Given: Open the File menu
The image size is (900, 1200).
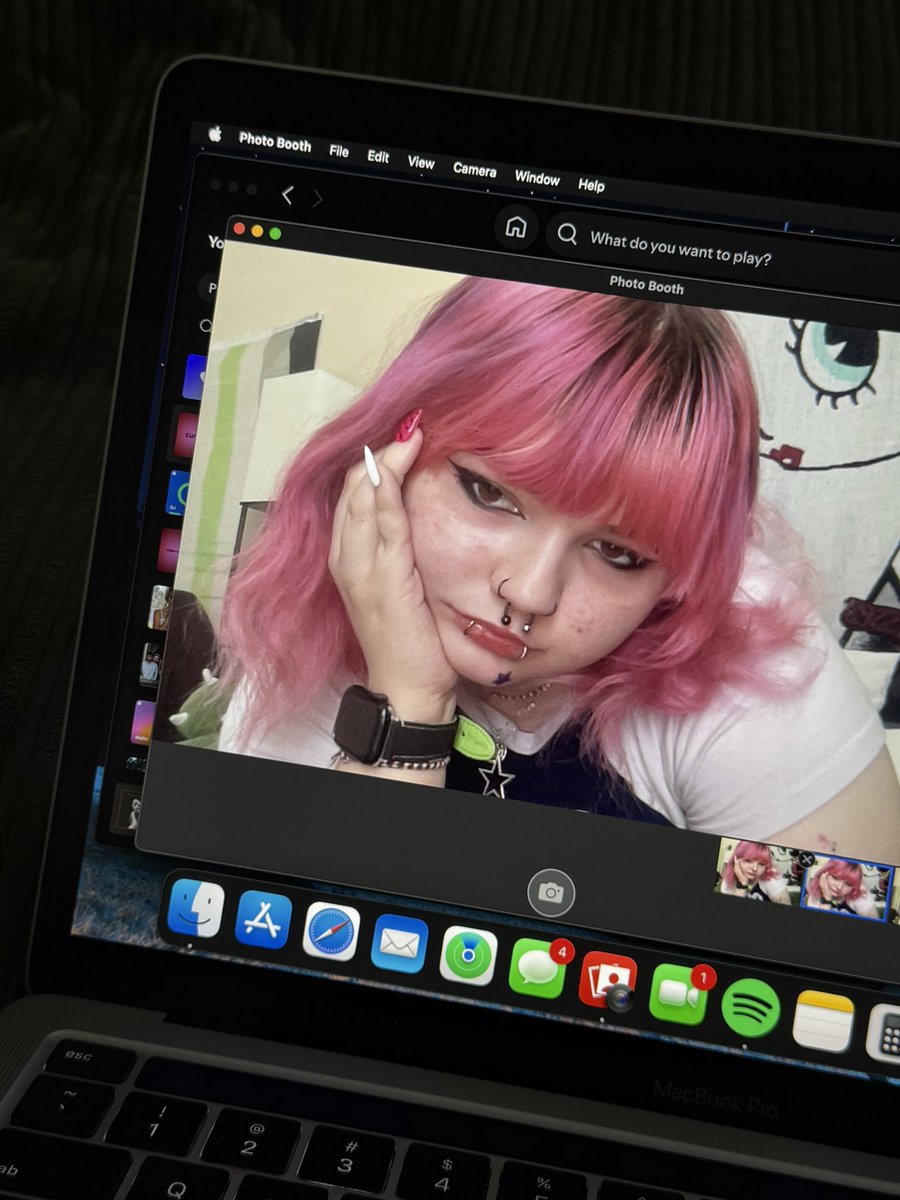Looking at the screenshot, I should pos(339,151).
